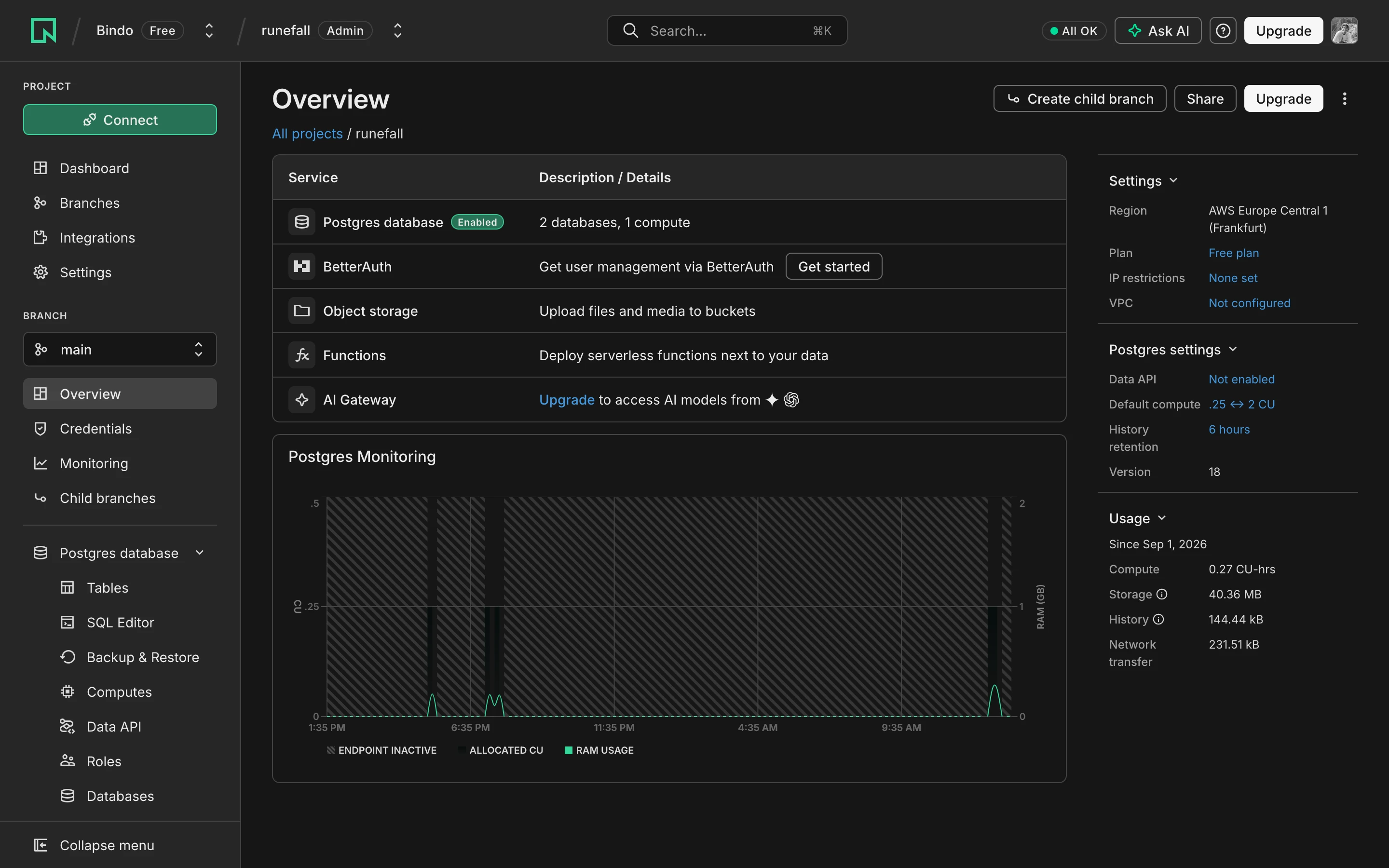Click the Share button
This screenshot has width=1389, height=868.
(x=1205, y=99)
